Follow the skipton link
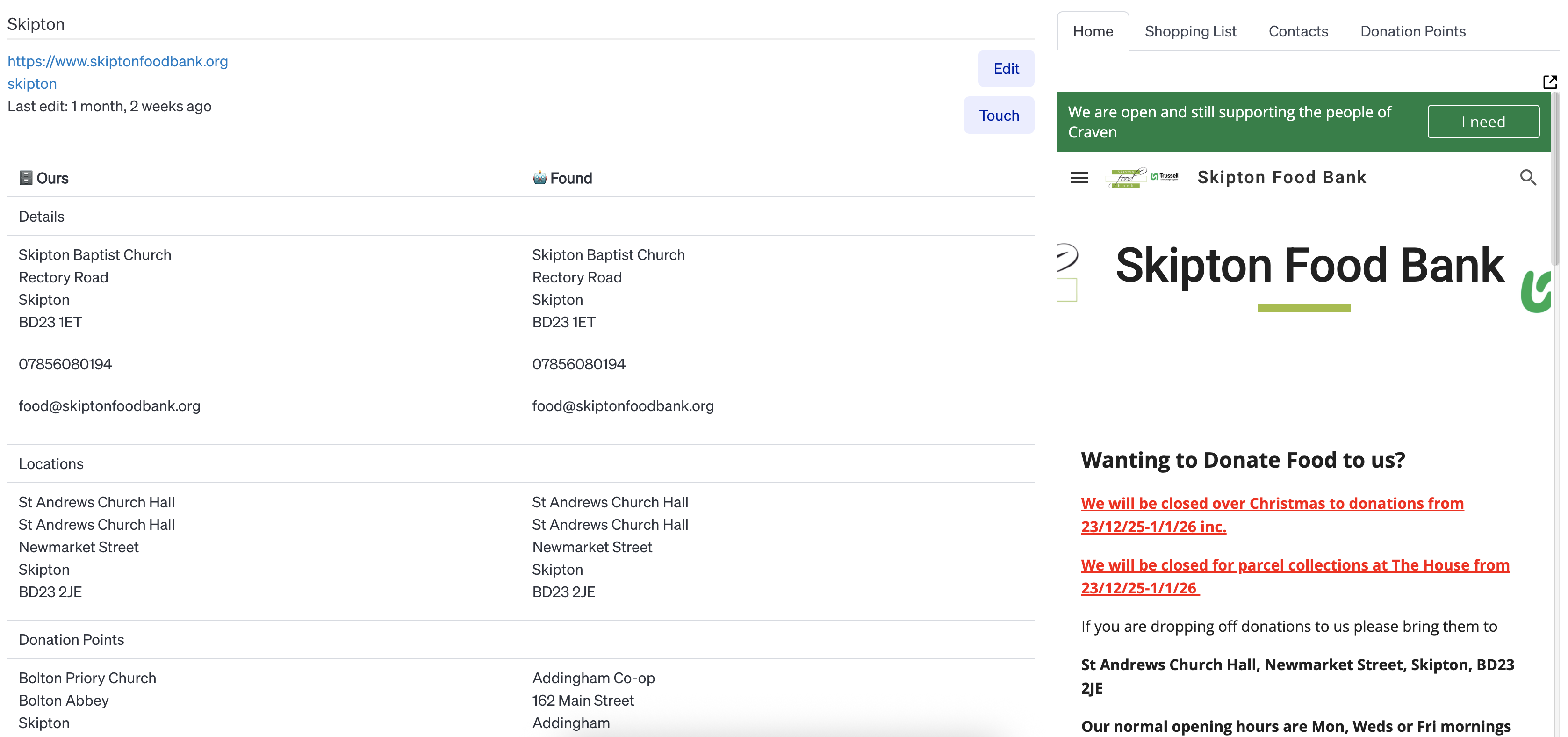The image size is (1568, 737). click(x=32, y=83)
